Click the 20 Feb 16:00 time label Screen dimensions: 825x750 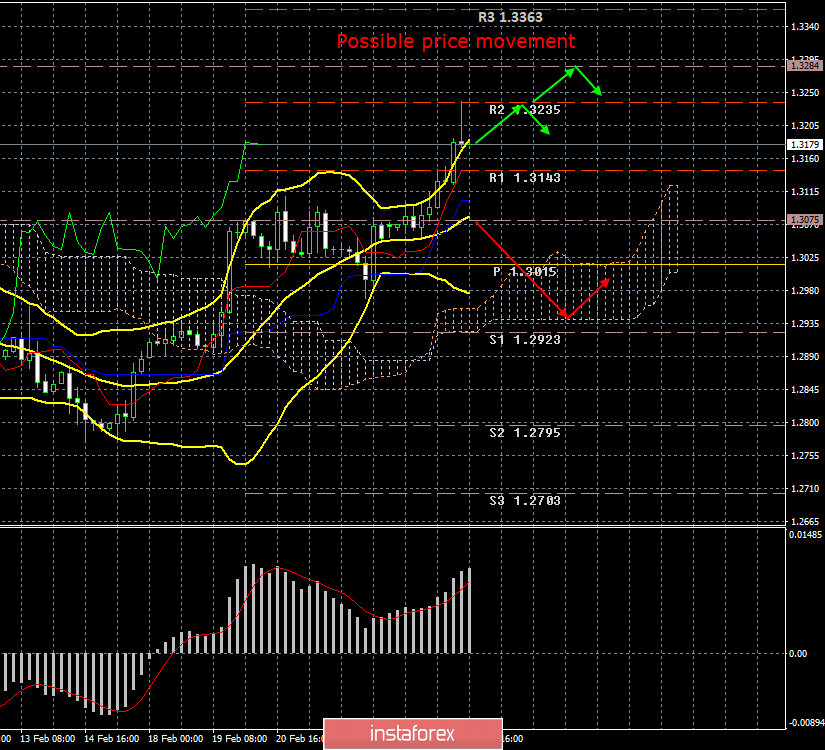click(x=299, y=739)
